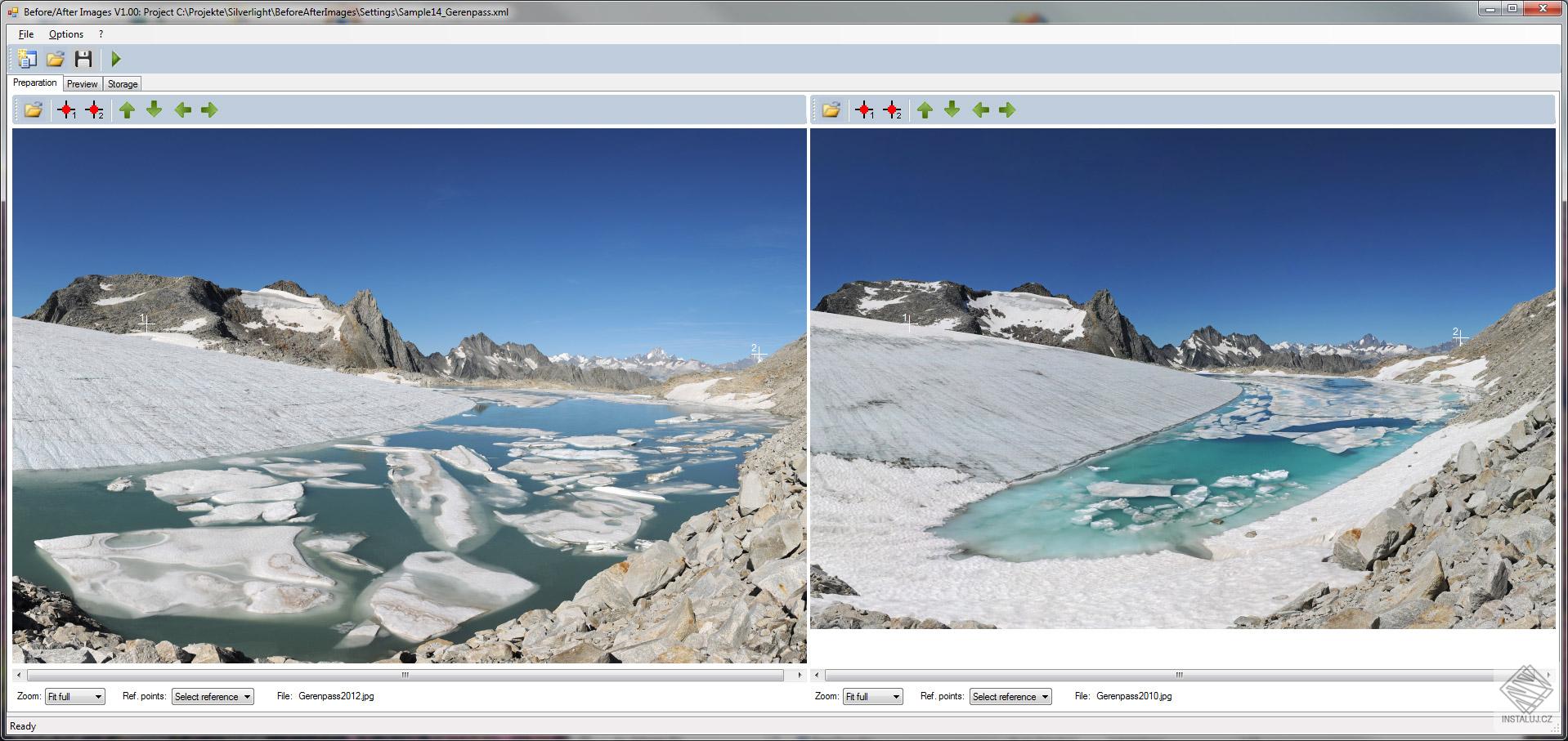Open Select reference dropdown for Gerenpass2012.jpg
This screenshot has height=741, width=1568.
(x=212, y=696)
